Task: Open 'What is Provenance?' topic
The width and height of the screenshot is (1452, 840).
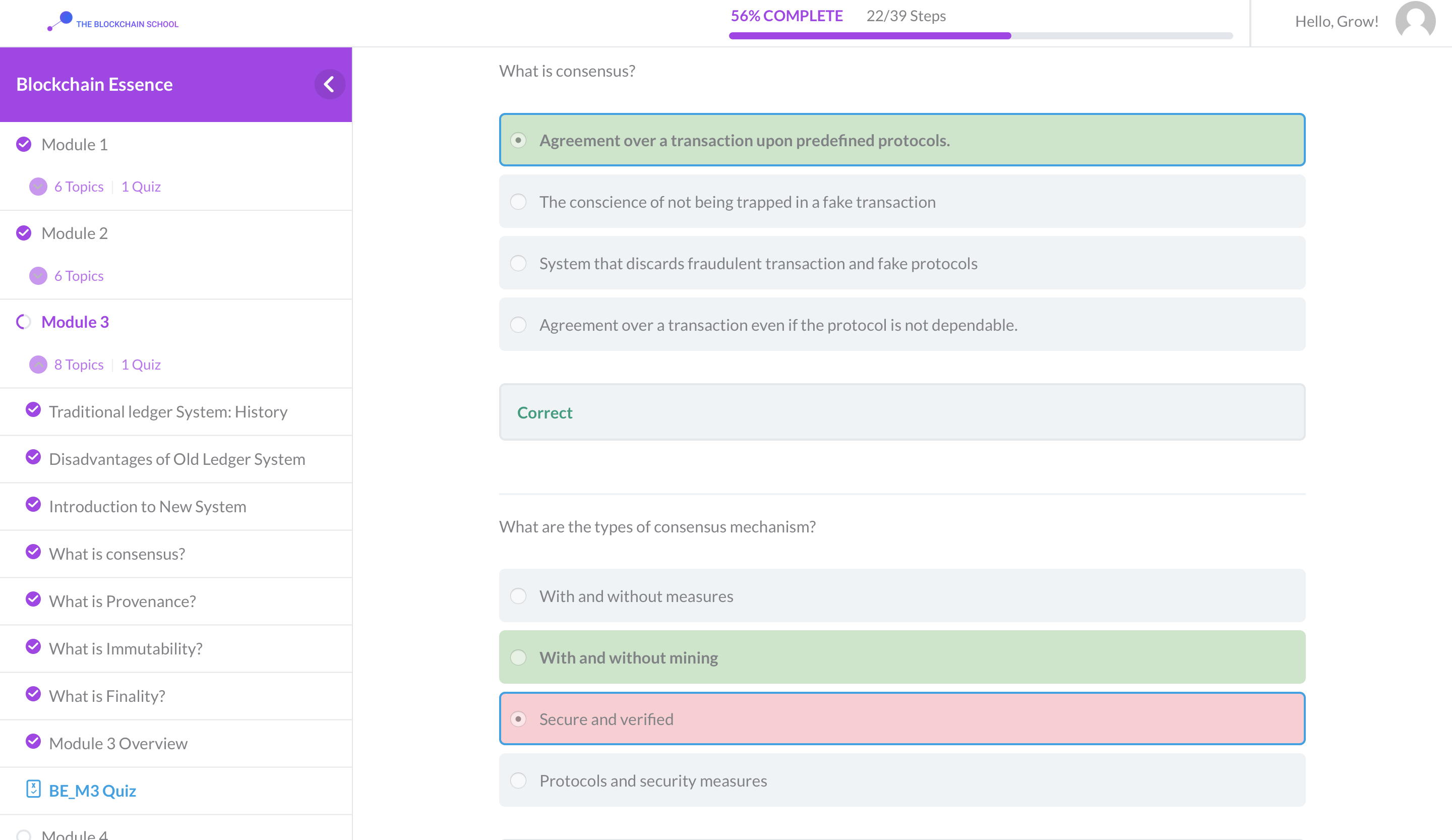Action: (122, 601)
